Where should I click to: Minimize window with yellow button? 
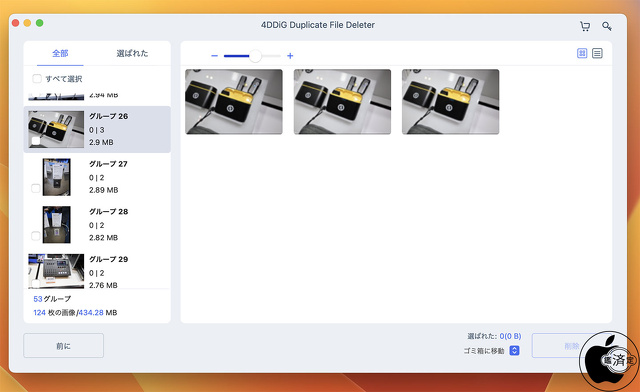(27, 23)
